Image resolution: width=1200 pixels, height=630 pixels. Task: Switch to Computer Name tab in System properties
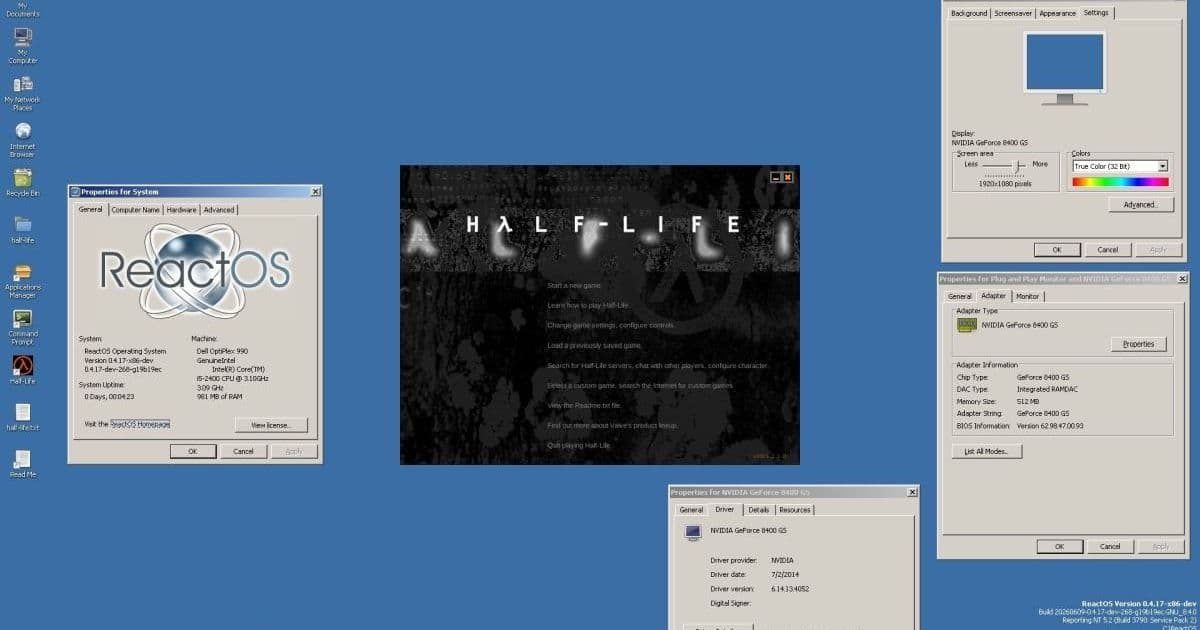(135, 210)
